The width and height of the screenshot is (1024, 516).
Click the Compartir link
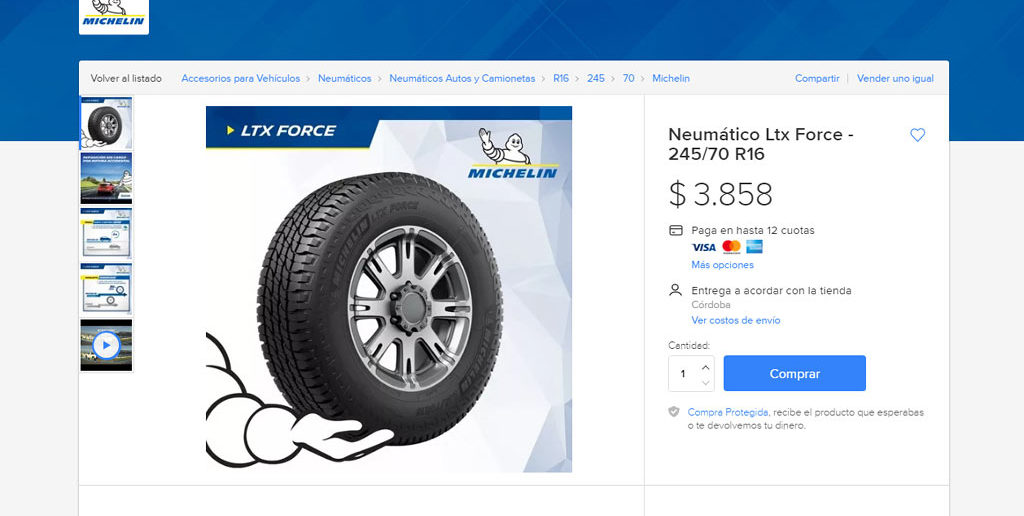click(x=817, y=78)
